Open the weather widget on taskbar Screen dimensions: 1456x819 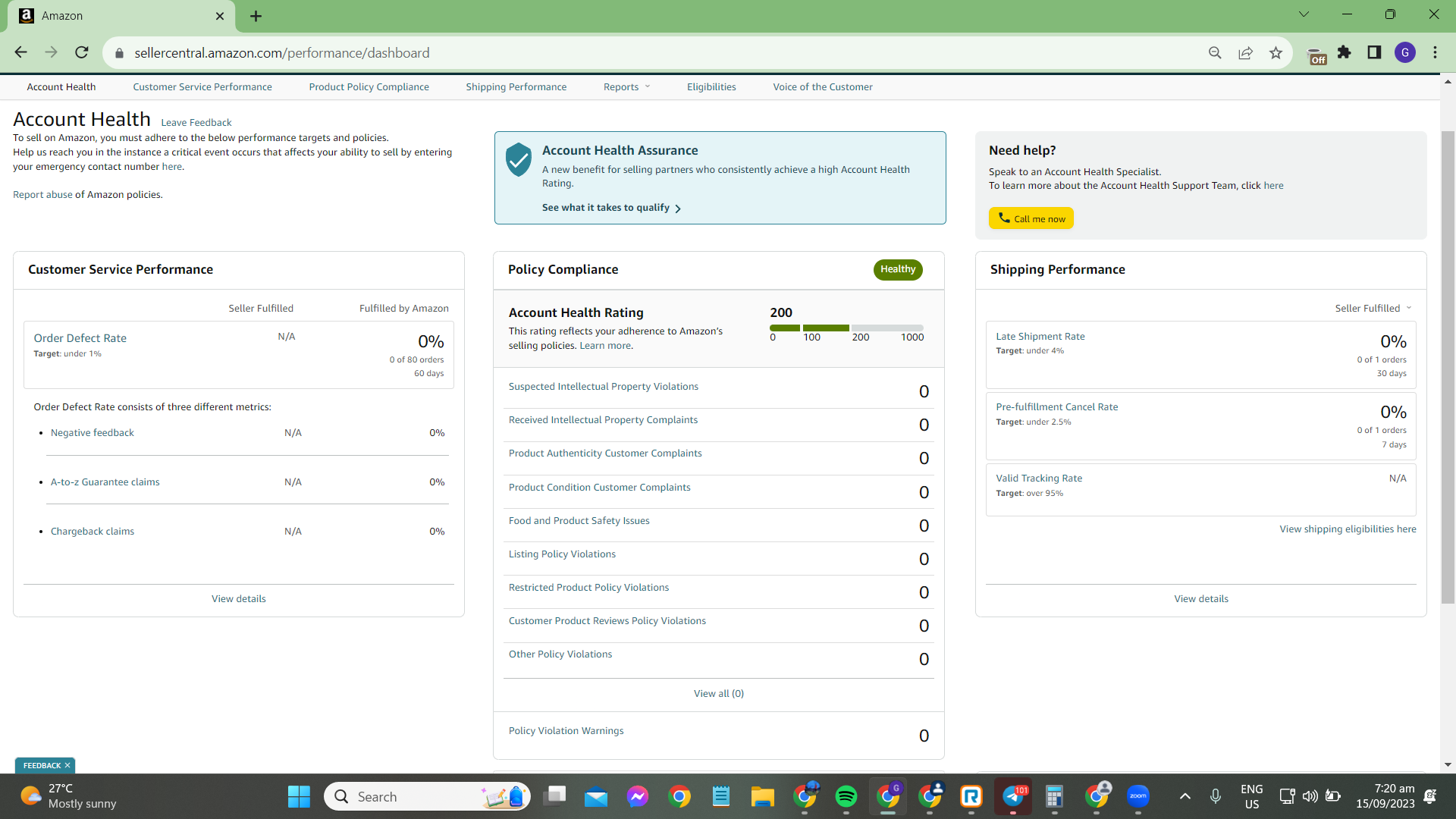(x=68, y=796)
